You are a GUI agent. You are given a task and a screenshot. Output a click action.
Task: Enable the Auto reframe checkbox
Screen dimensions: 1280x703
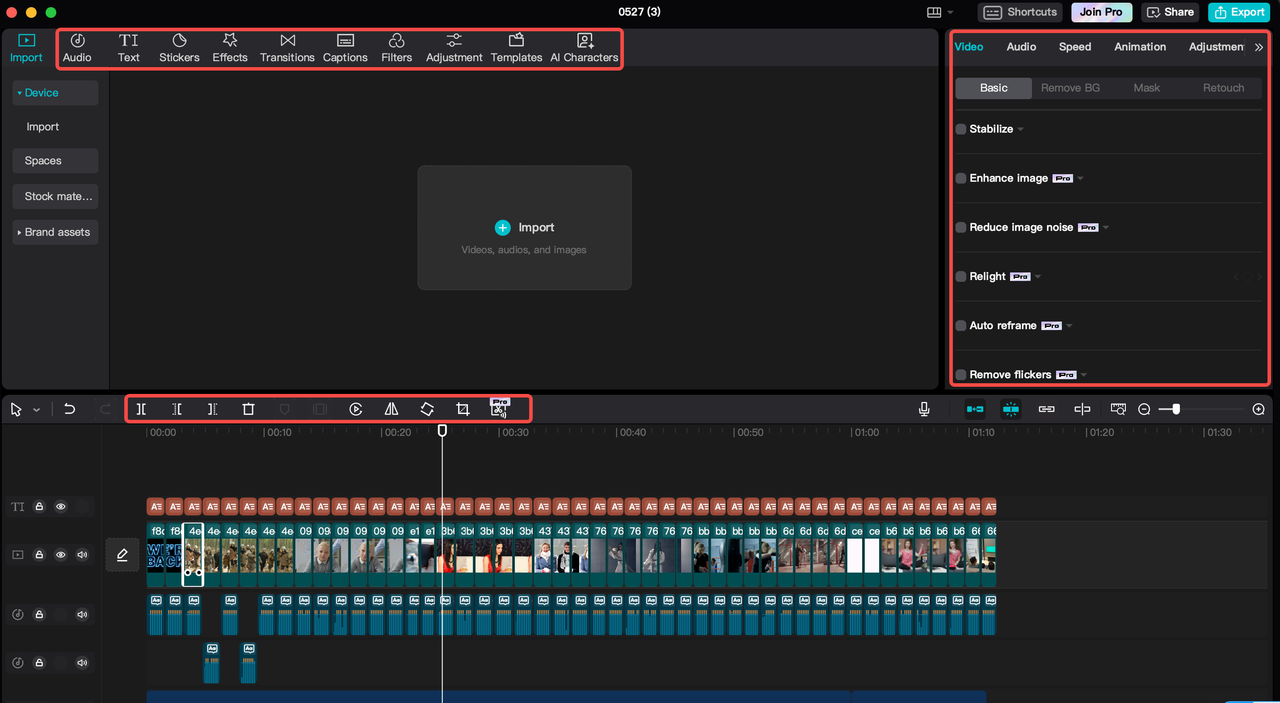click(x=961, y=325)
